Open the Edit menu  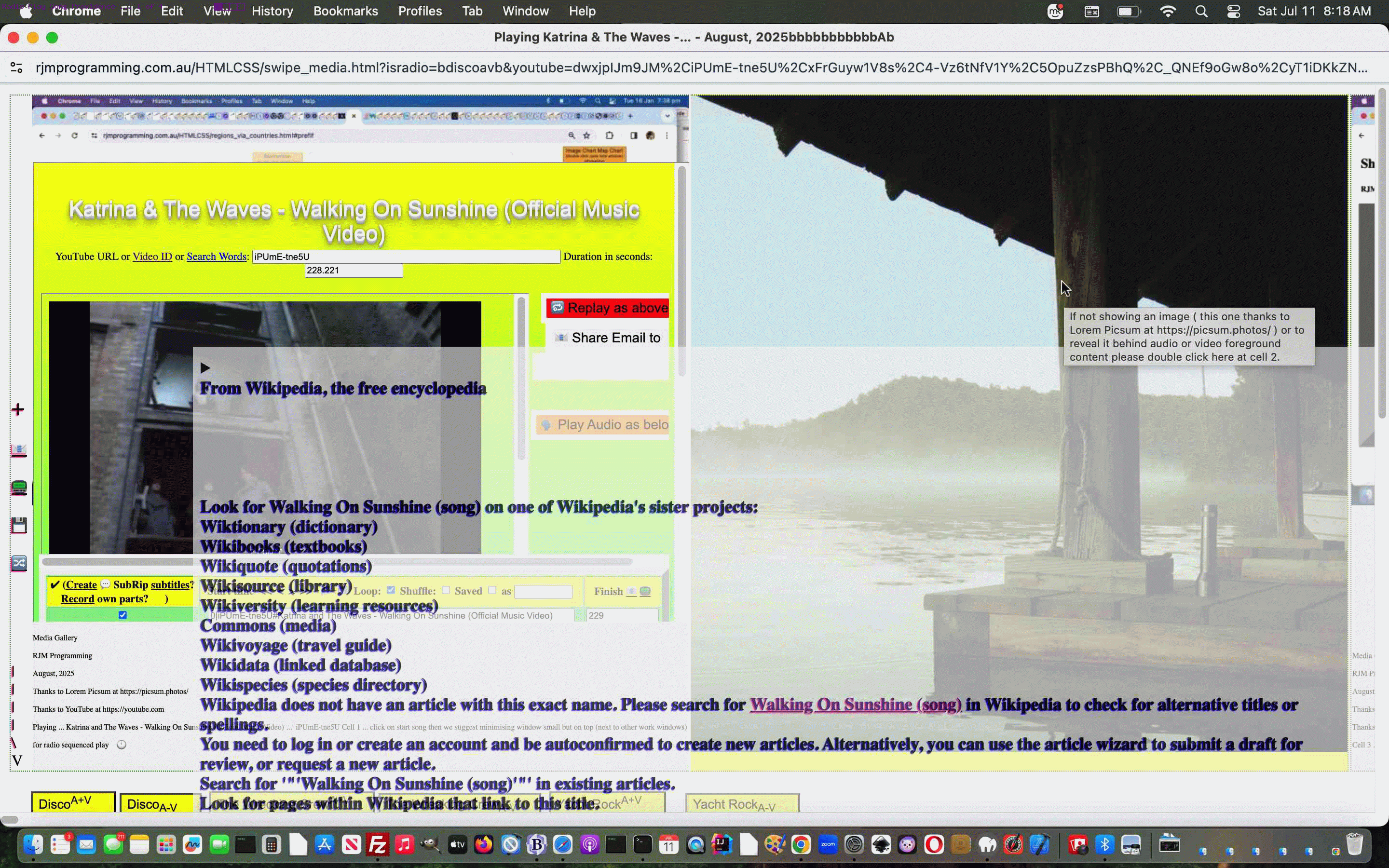pos(172,12)
